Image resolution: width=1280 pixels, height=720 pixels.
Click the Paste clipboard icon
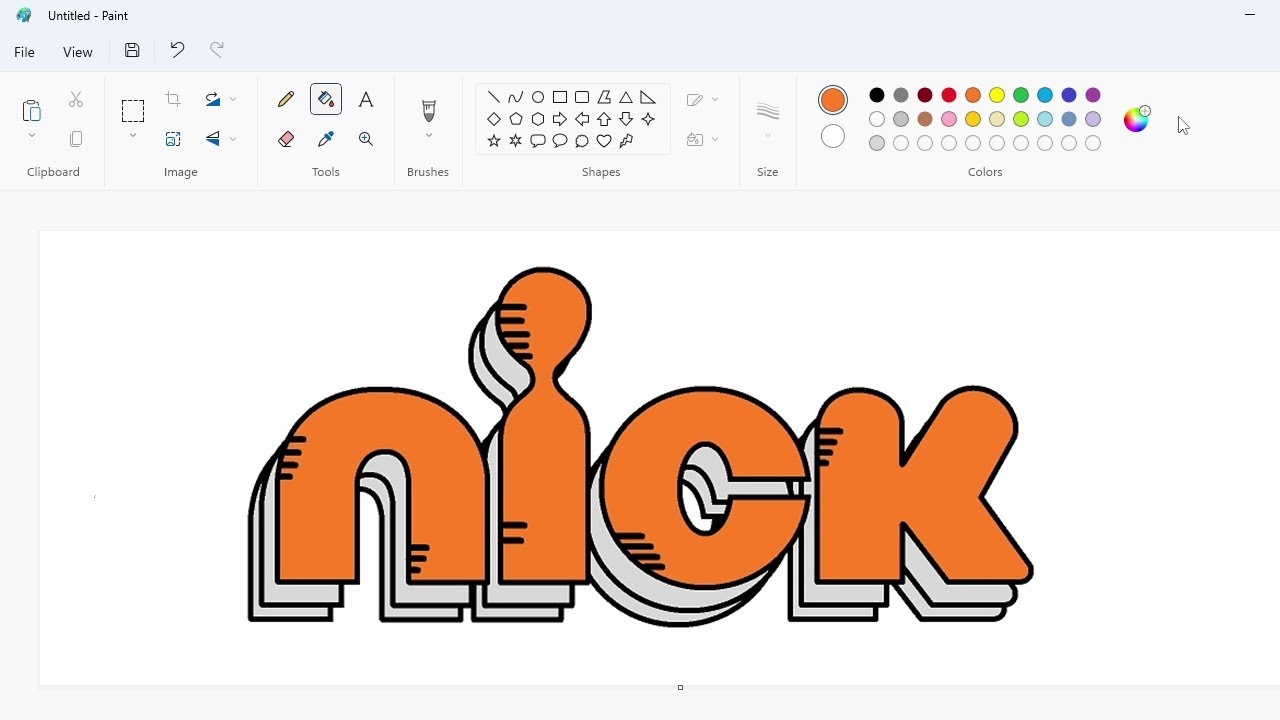click(32, 109)
